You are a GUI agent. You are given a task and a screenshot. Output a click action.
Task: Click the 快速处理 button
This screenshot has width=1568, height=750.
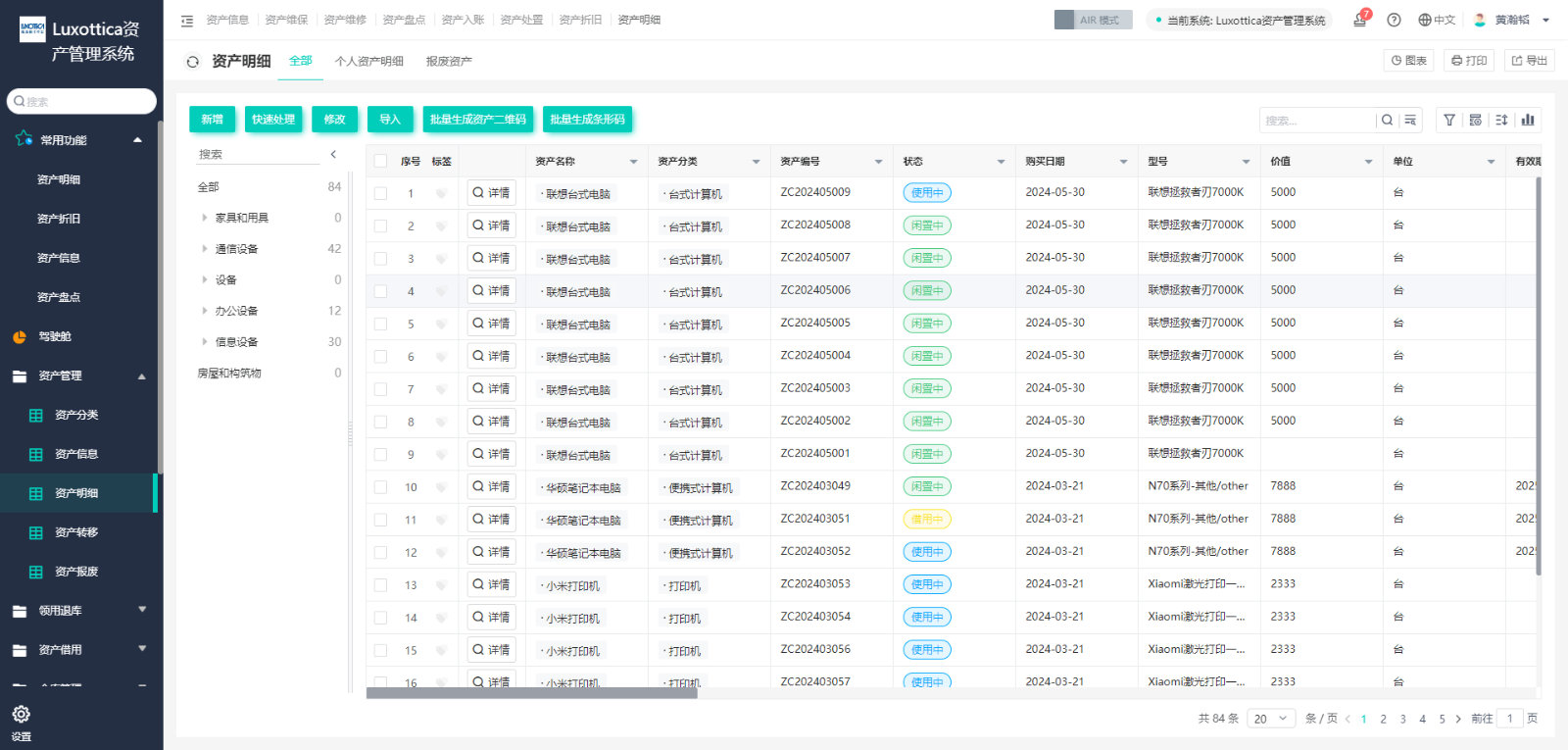coord(273,120)
